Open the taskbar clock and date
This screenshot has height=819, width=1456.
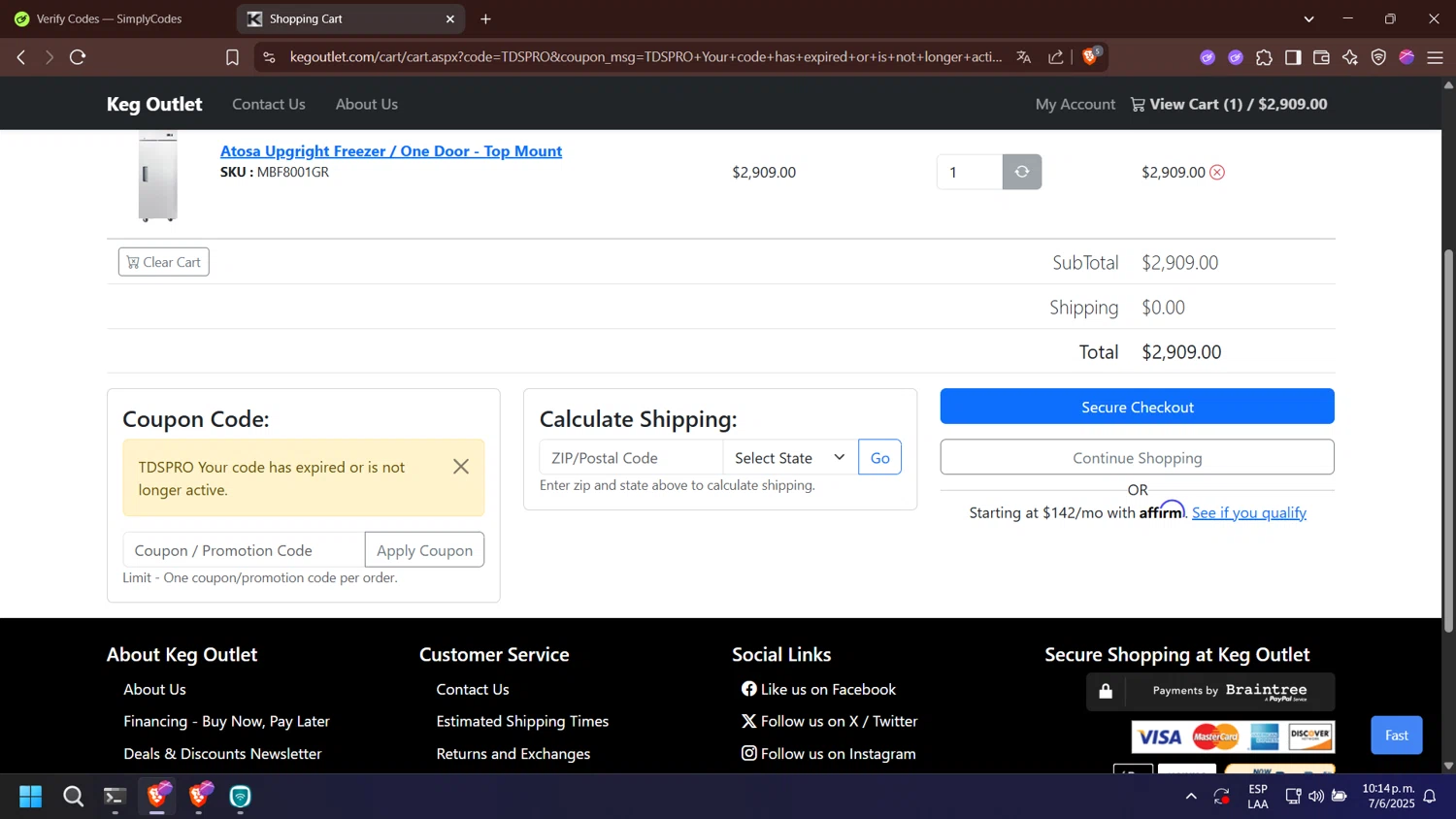pyautogui.click(x=1388, y=796)
